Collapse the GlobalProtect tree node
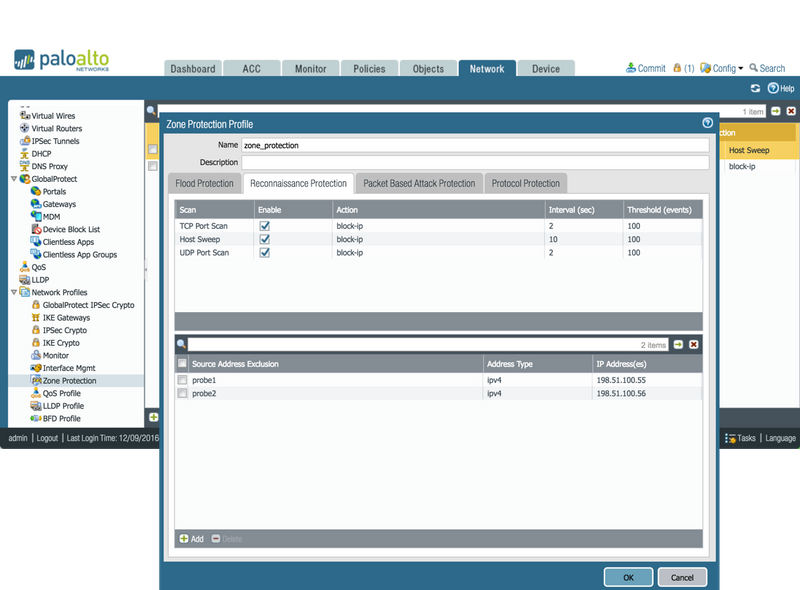Image resolution: width=800 pixels, height=590 pixels. tap(13, 179)
